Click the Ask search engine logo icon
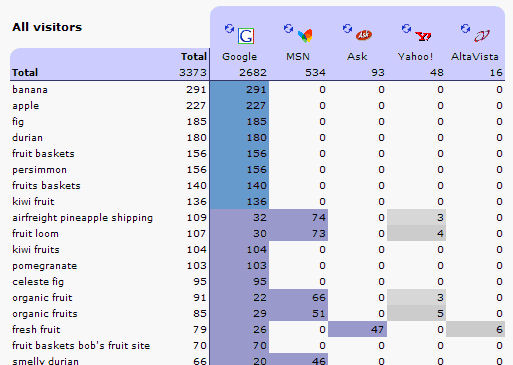 [x=364, y=35]
